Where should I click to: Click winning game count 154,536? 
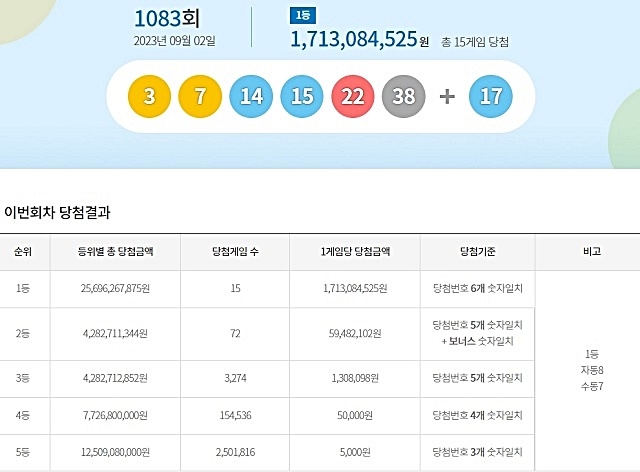[236, 416]
